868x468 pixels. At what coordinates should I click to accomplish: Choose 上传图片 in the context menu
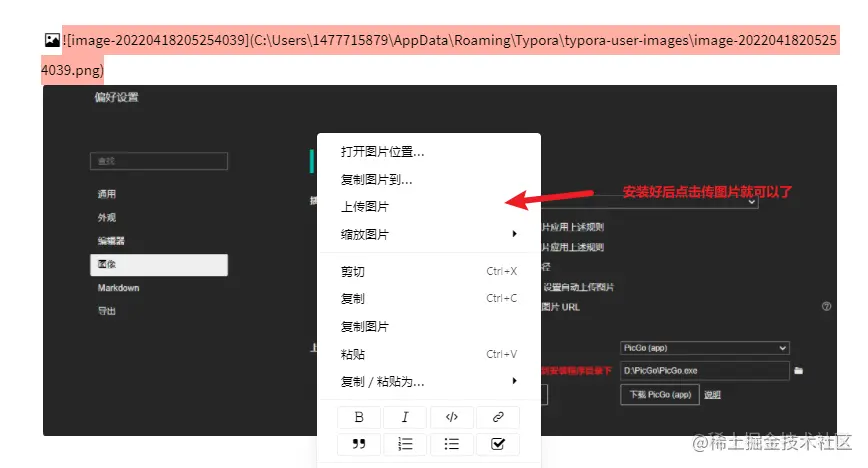pyautogui.click(x=429, y=207)
